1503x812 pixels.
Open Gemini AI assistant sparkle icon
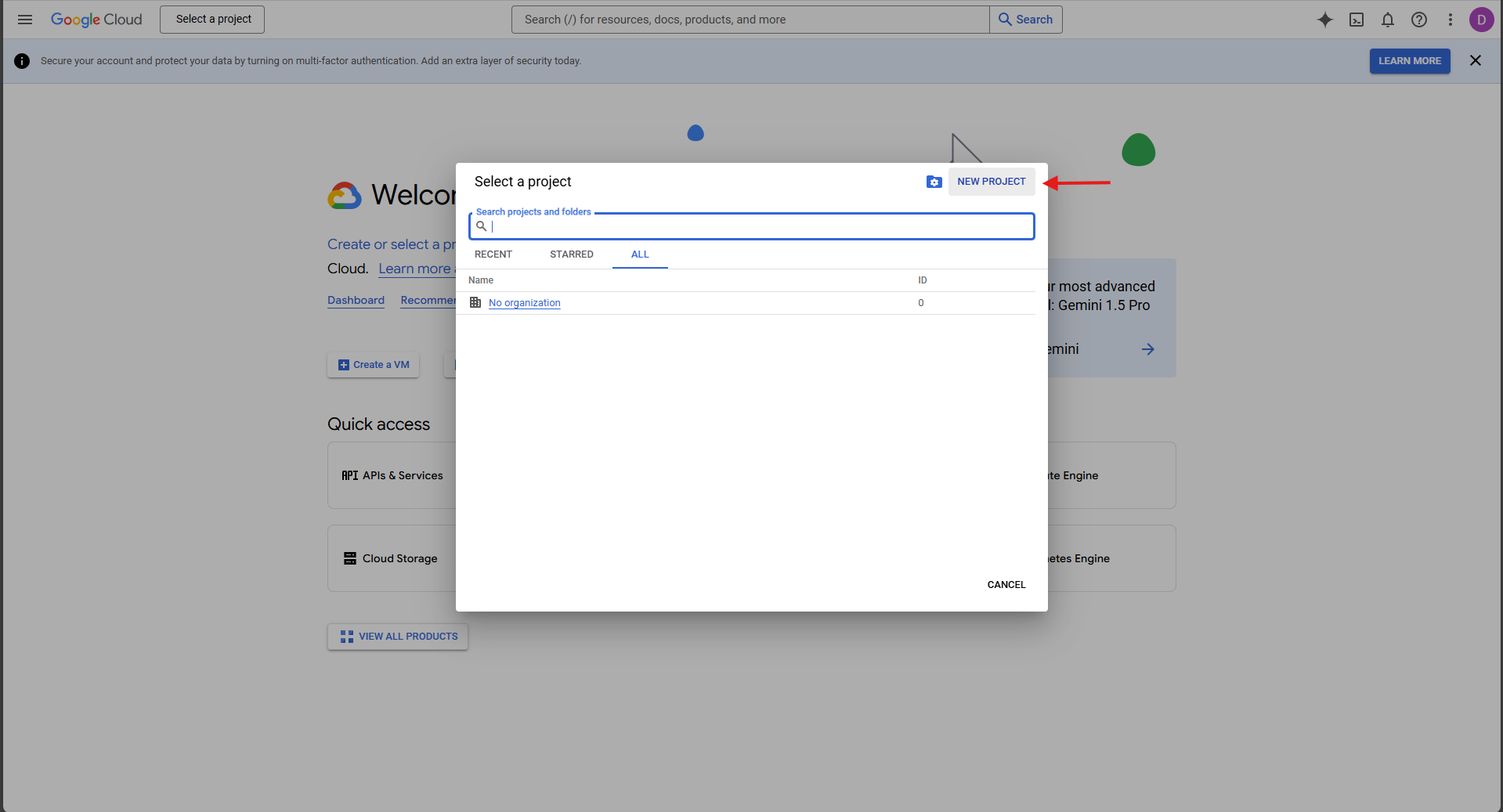1324,20
